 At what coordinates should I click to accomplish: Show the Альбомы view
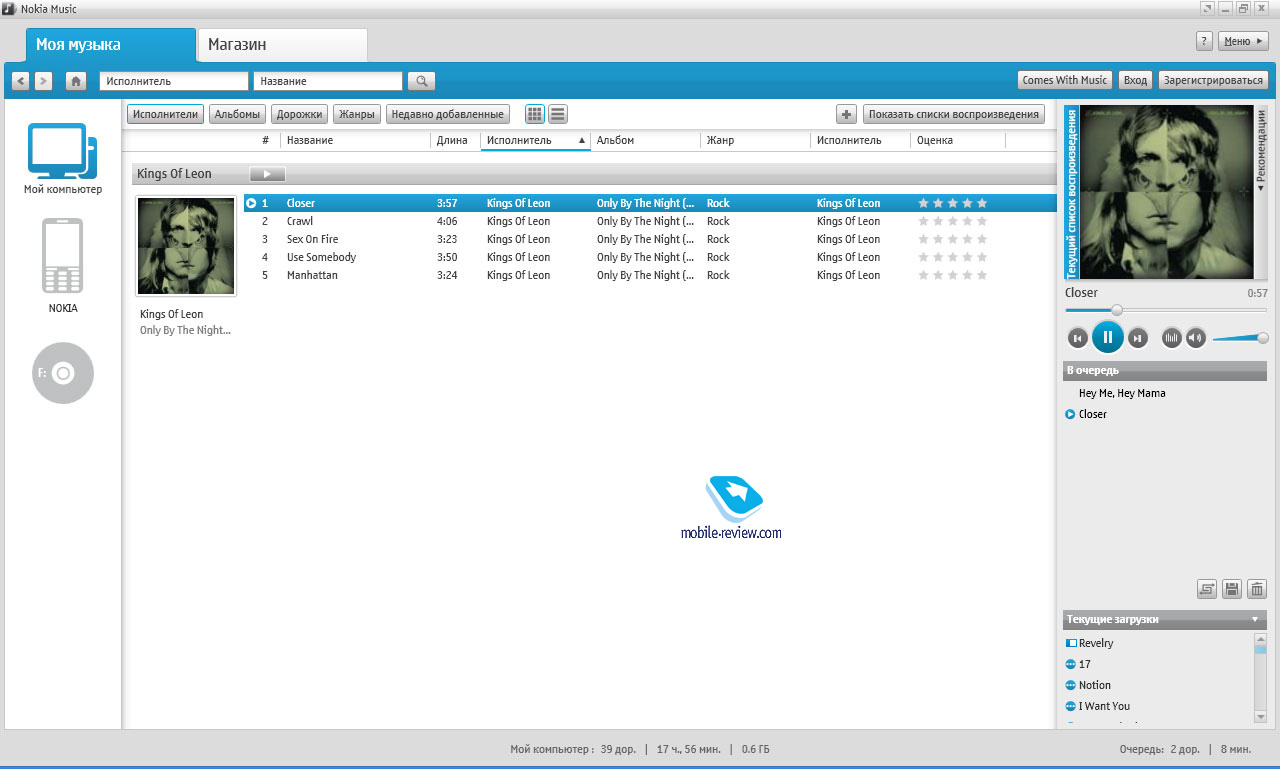pos(238,114)
